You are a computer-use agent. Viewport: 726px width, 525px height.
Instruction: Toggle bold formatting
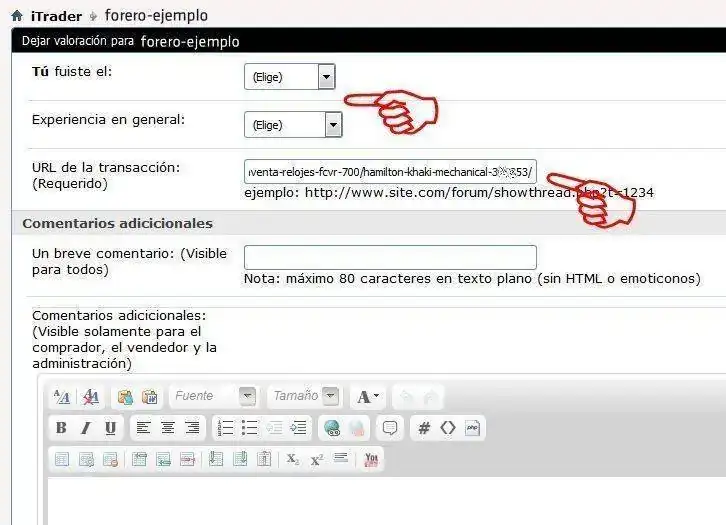coord(61,428)
